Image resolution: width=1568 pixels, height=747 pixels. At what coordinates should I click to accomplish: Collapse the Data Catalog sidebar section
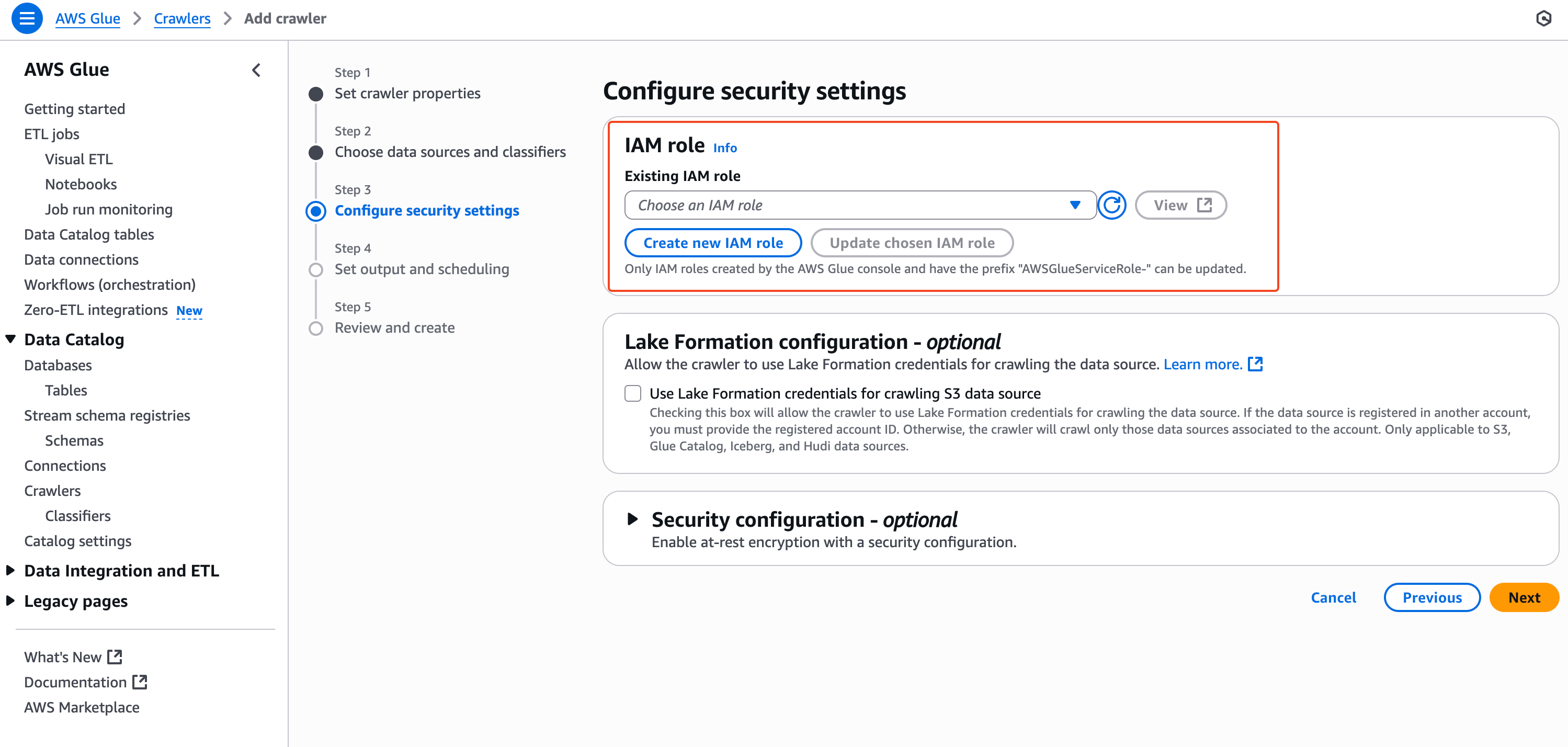pos(11,339)
